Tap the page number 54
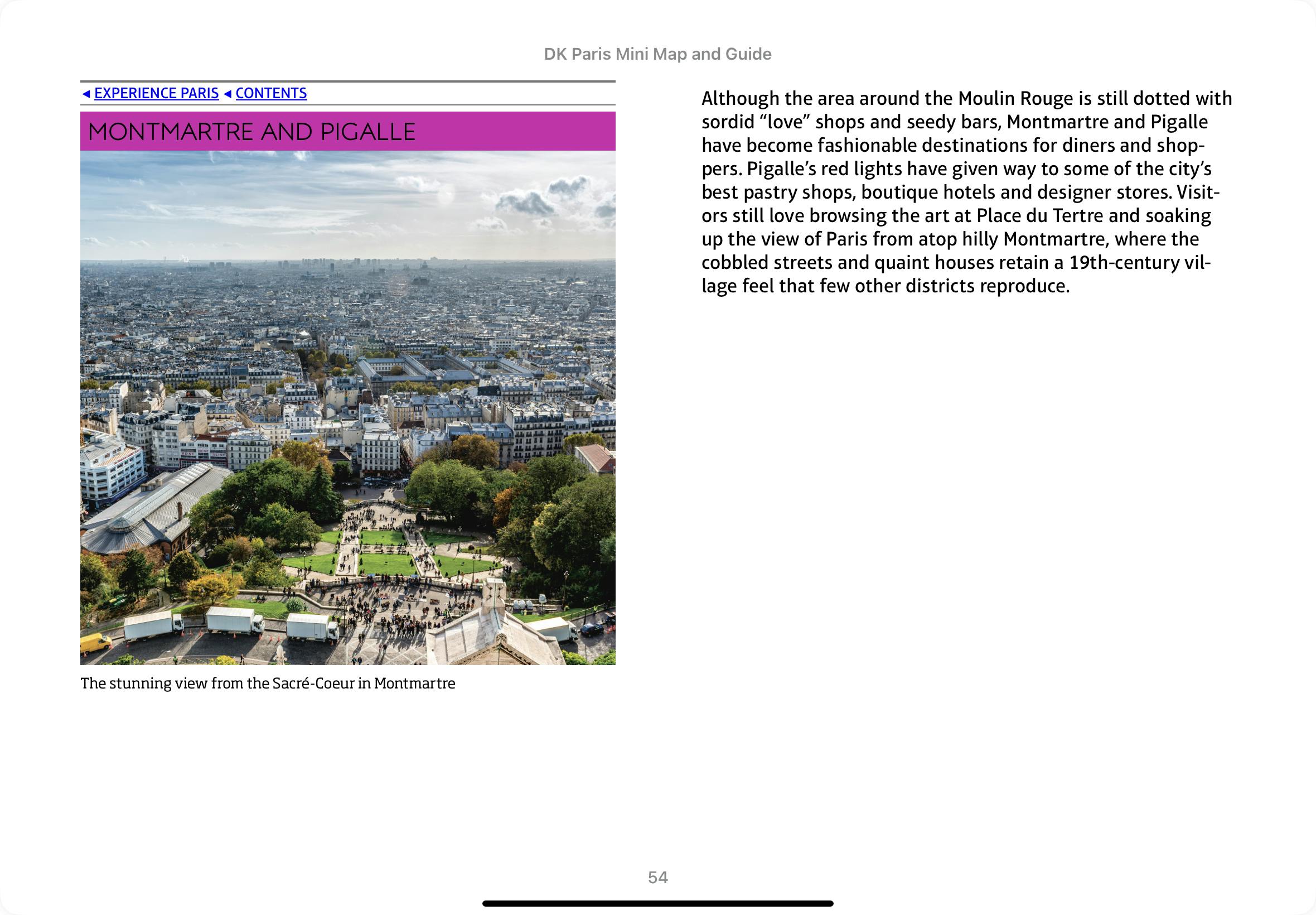This screenshot has height=915, width=1316. [x=657, y=877]
